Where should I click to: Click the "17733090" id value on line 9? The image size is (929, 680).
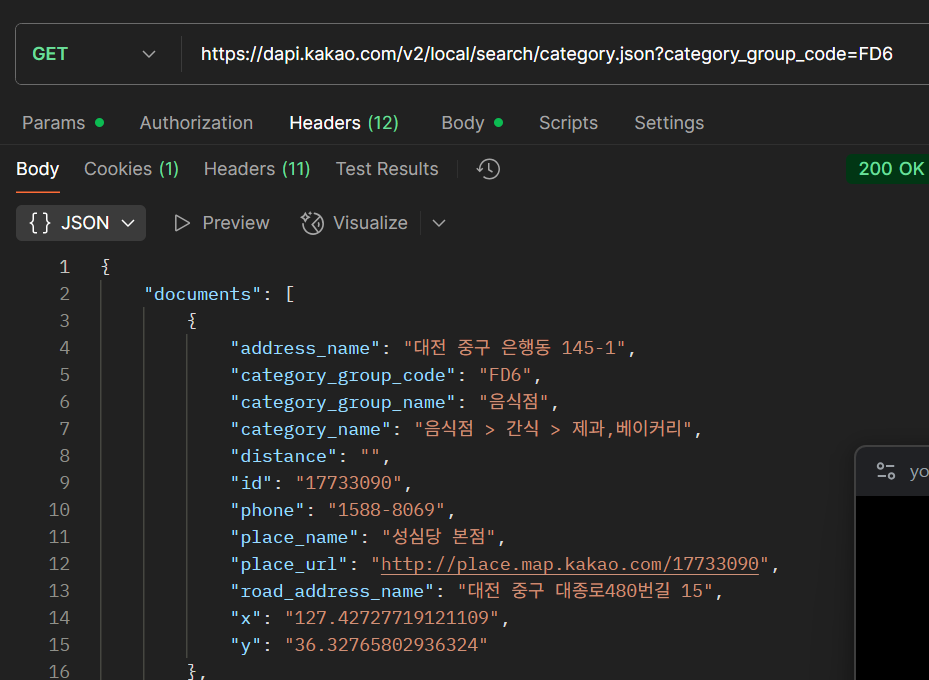point(348,483)
